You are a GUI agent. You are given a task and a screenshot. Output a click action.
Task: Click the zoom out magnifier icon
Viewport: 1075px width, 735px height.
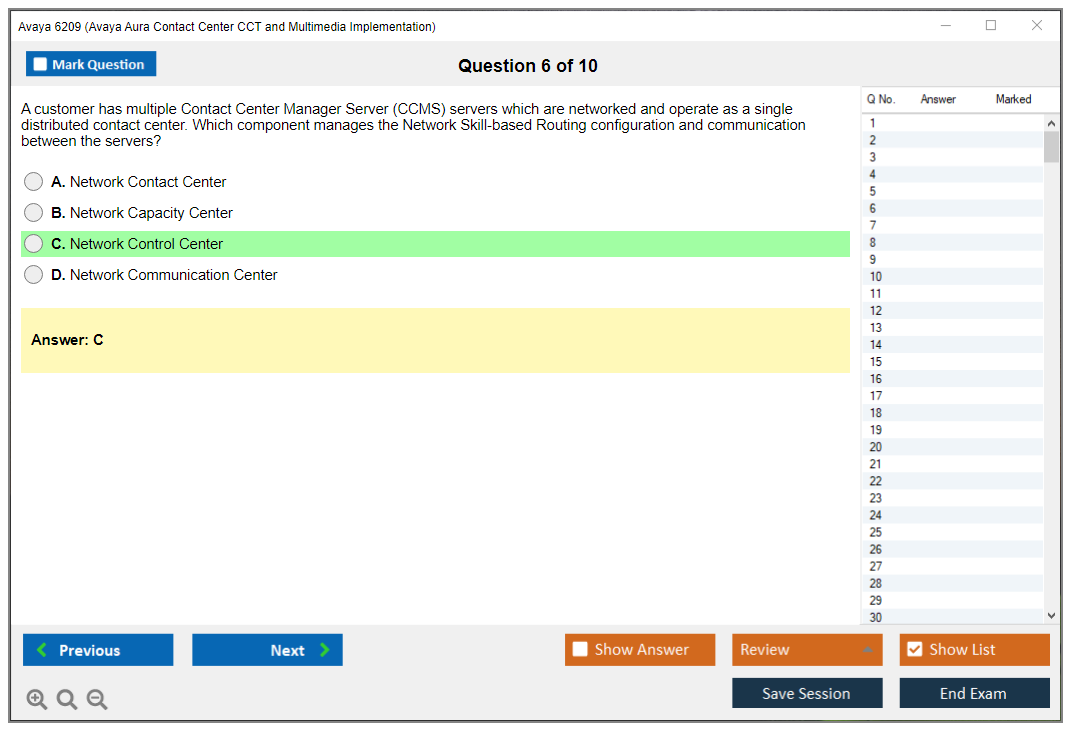(x=97, y=700)
